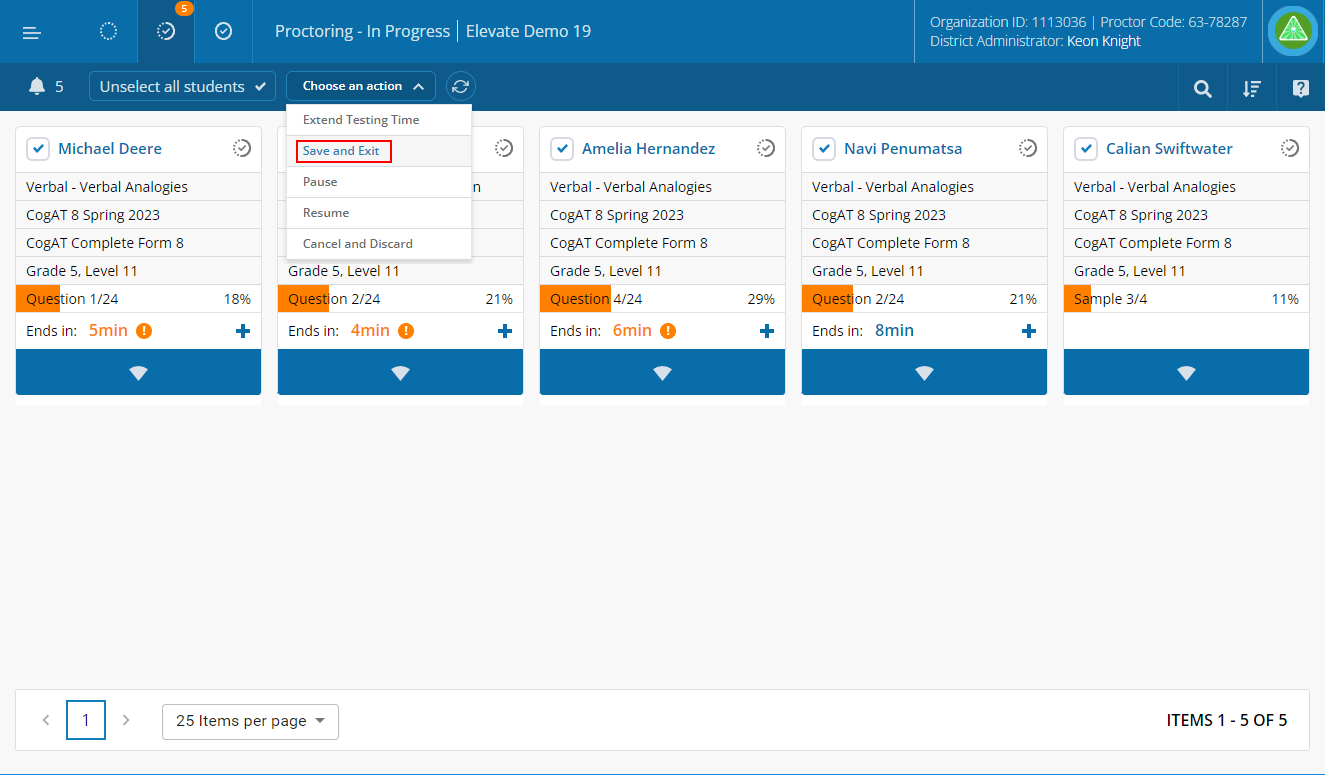Open Amelia Hernandez student link
Viewport: 1325px width, 775px height.
click(649, 149)
